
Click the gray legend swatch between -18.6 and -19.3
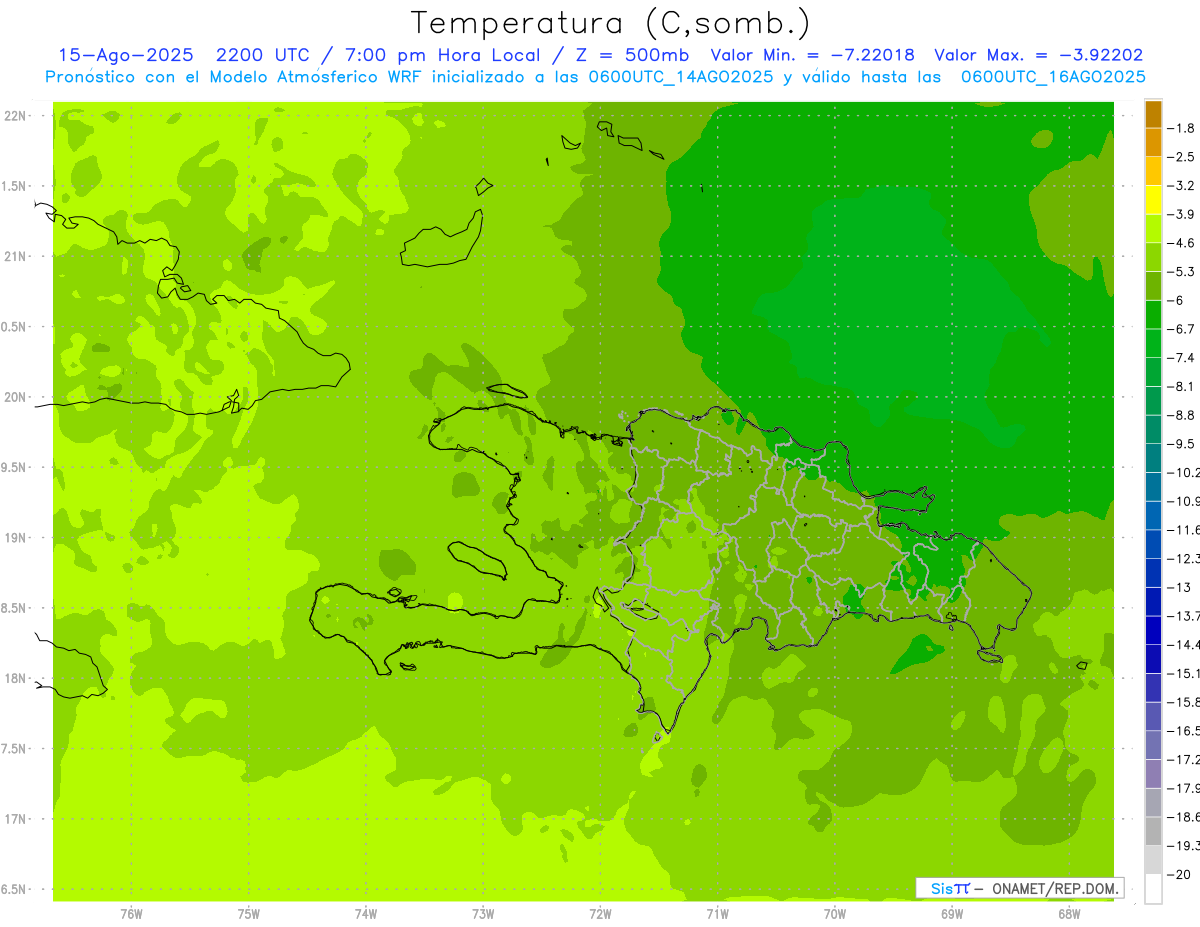click(x=1153, y=831)
